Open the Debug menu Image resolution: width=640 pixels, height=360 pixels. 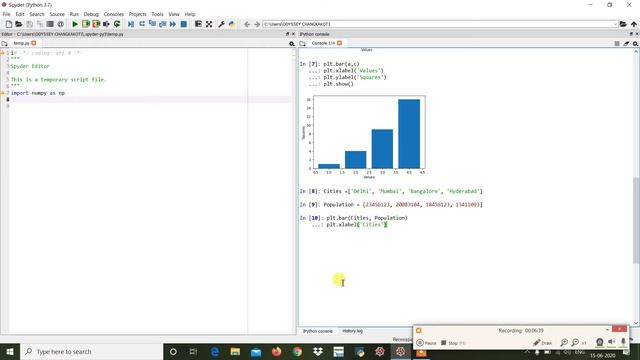tap(91, 14)
